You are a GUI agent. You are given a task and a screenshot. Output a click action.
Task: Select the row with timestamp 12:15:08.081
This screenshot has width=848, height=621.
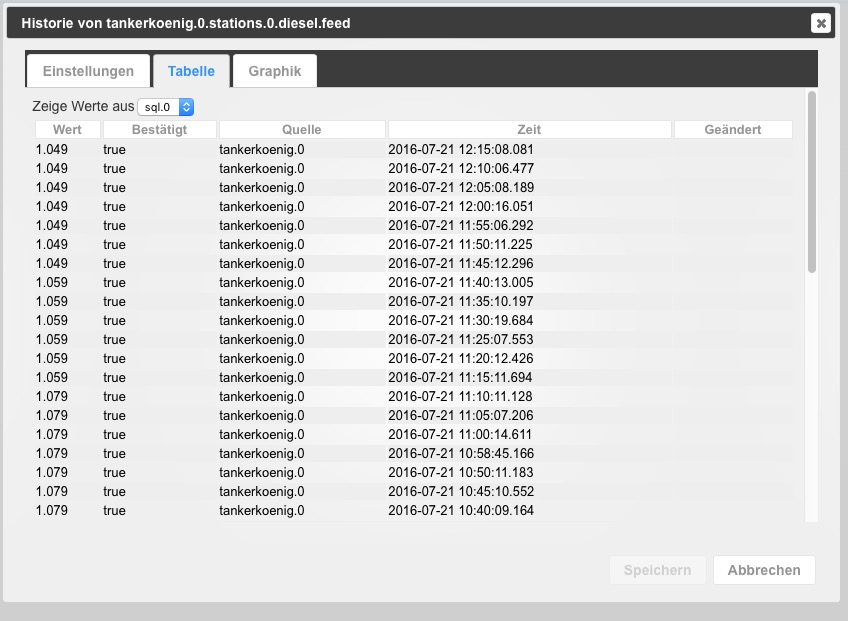[x=461, y=149]
